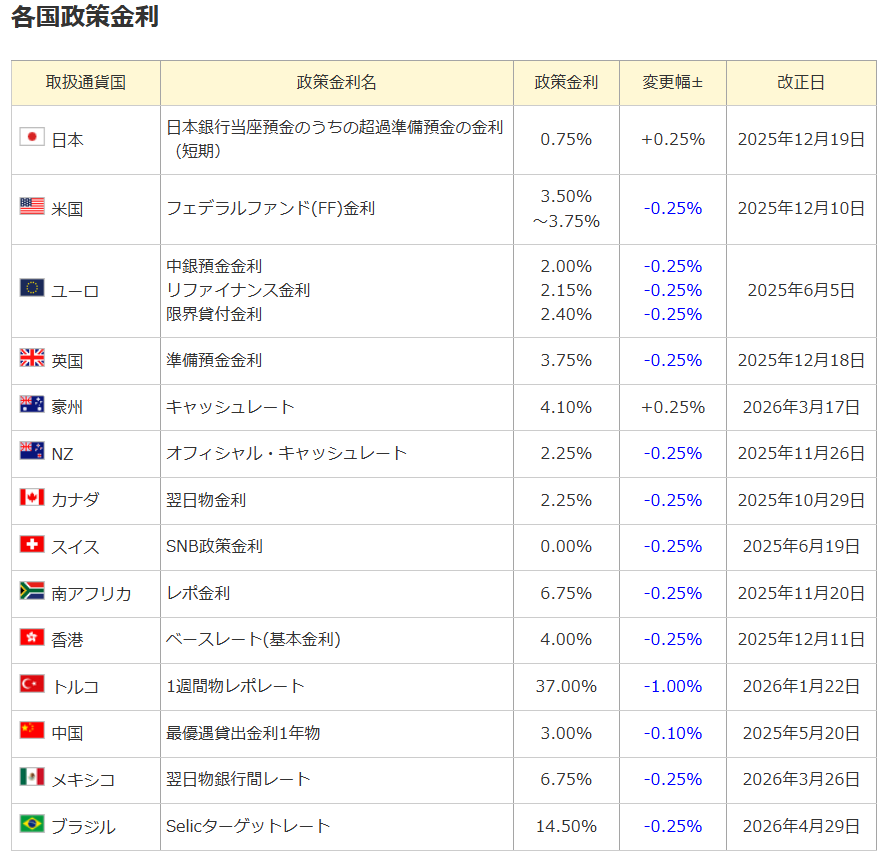Click the Australia flag beside 豪州

point(32,404)
